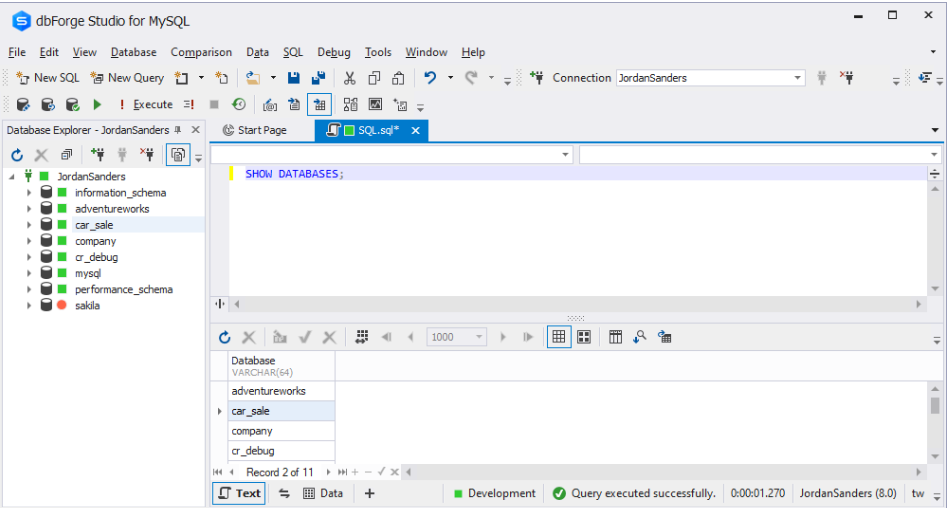
Task: Click the new connection plug icon beside Connection
Action: (x=537, y=78)
